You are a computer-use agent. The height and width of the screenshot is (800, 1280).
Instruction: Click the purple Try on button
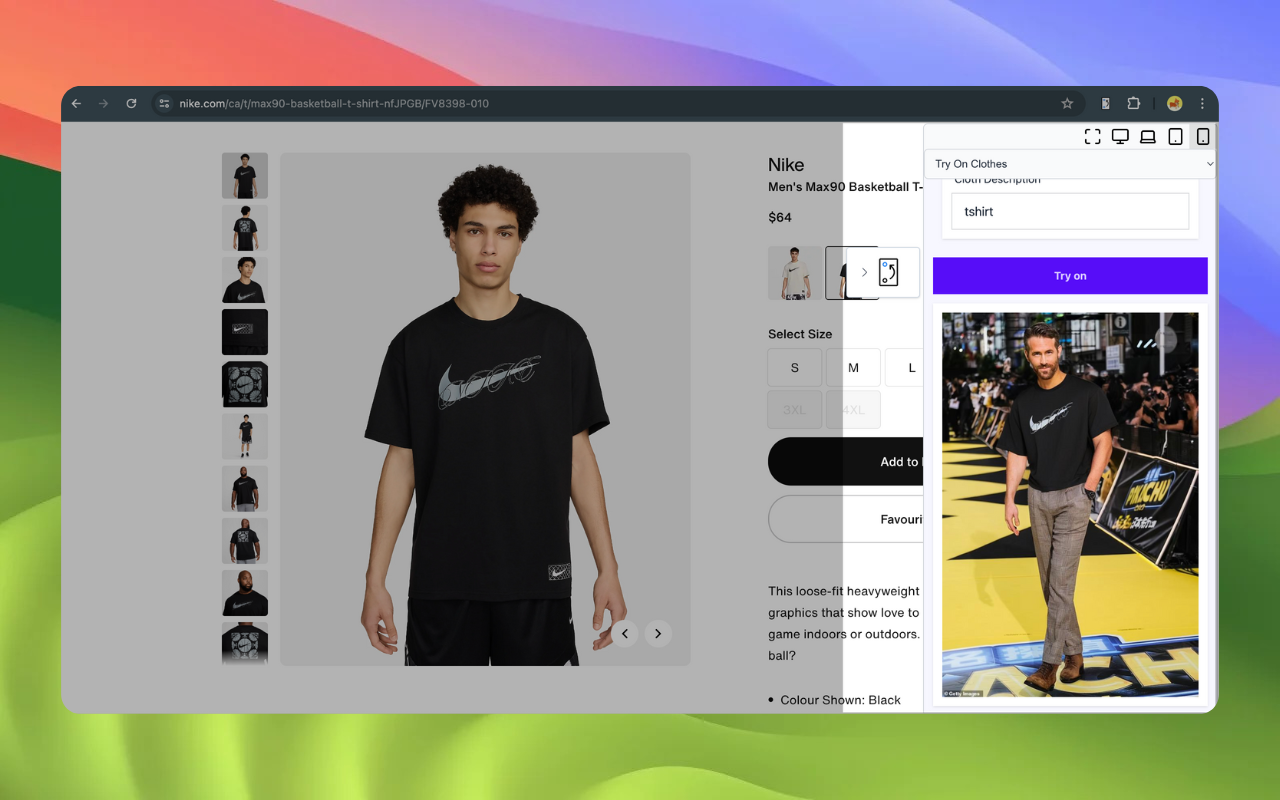(x=1070, y=276)
